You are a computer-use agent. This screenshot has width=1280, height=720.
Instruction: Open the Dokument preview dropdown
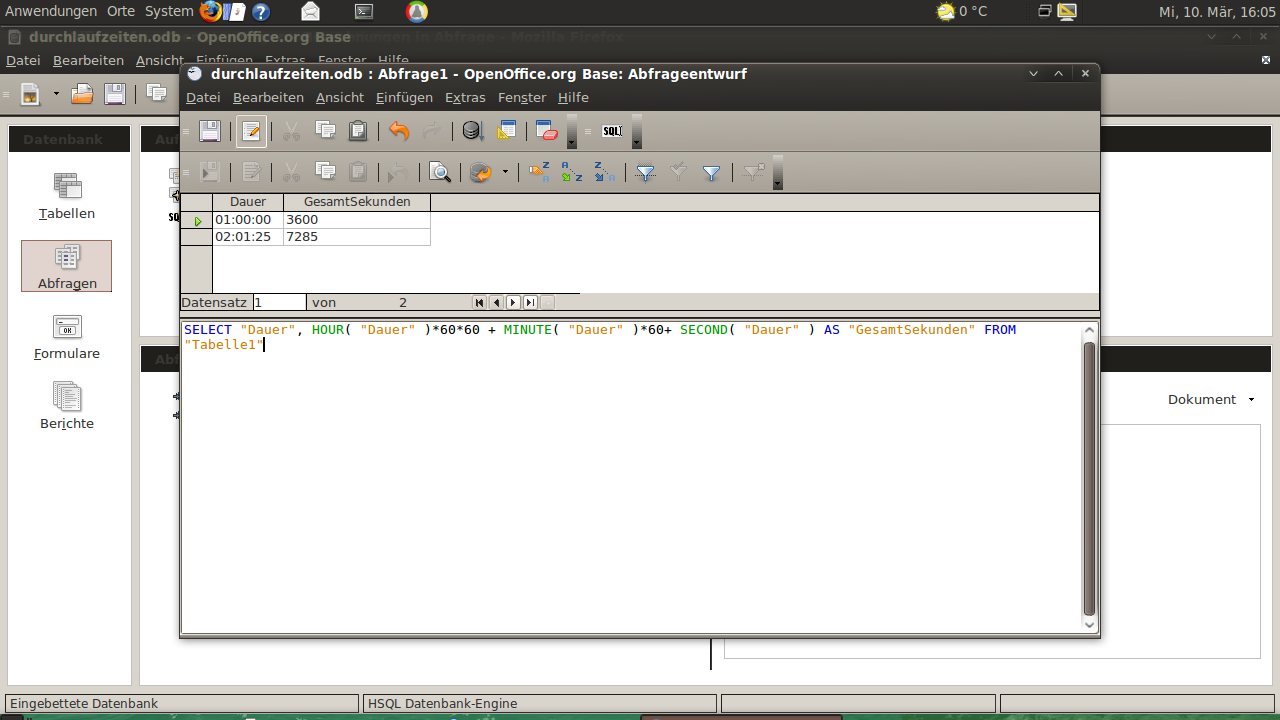pos(1251,400)
